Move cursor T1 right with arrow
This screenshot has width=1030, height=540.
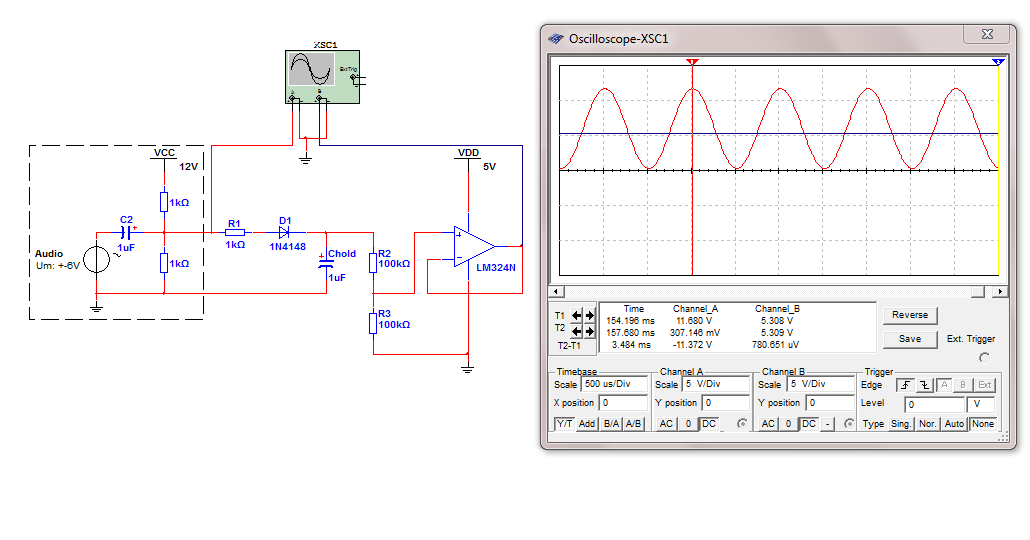click(x=589, y=314)
